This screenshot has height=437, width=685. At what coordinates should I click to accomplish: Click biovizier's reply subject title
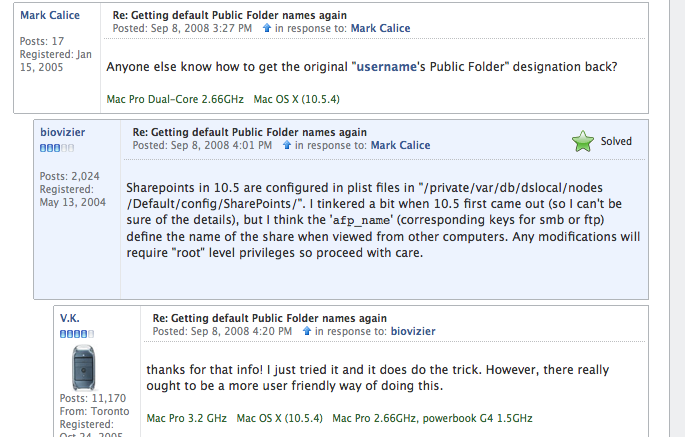250,132
